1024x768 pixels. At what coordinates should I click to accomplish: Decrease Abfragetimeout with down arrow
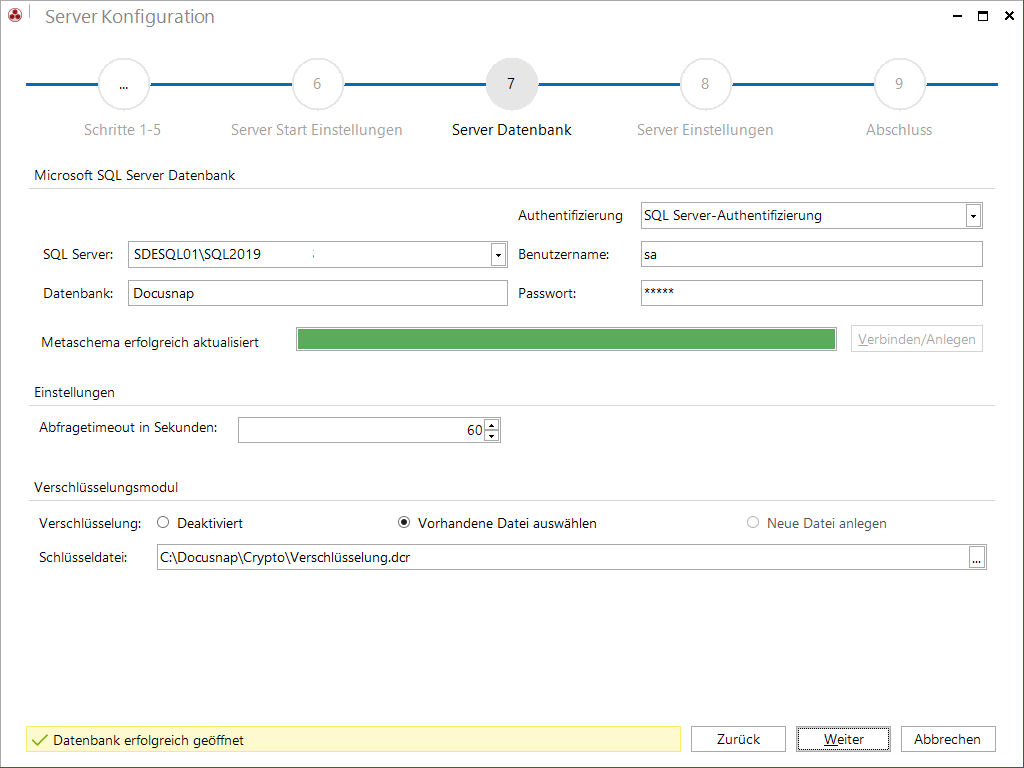pos(492,436)
